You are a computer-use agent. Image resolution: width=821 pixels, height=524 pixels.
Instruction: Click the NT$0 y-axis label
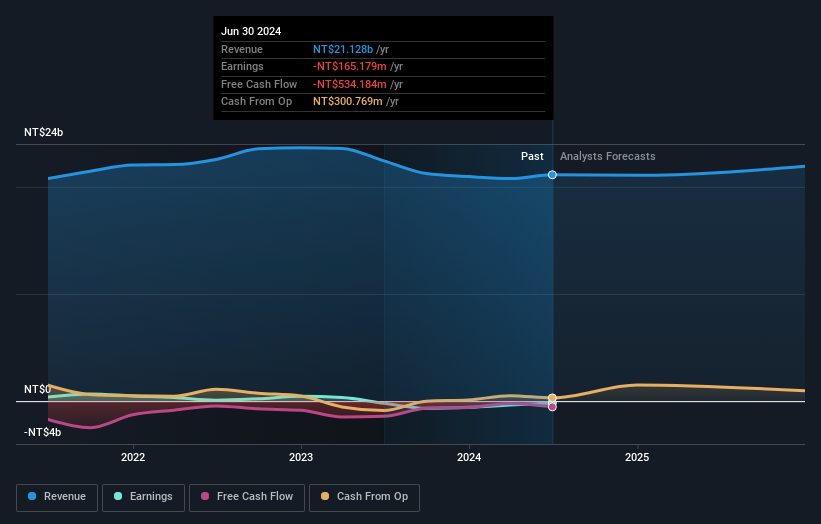click(x=37, y=389)
